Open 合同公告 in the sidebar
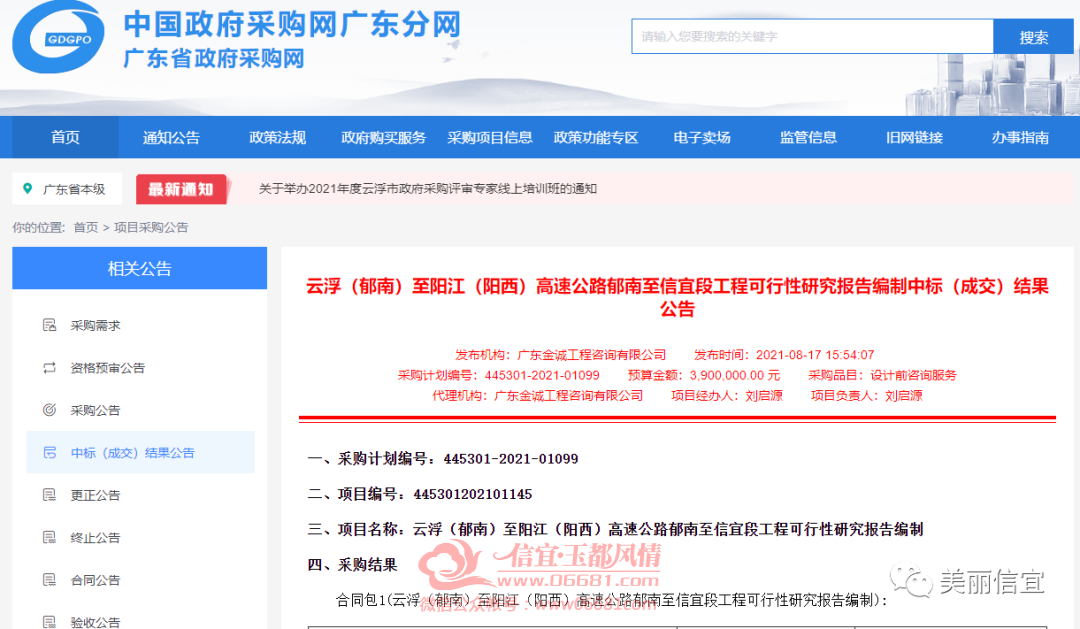Screen dimensions: 1080x629 95,580
